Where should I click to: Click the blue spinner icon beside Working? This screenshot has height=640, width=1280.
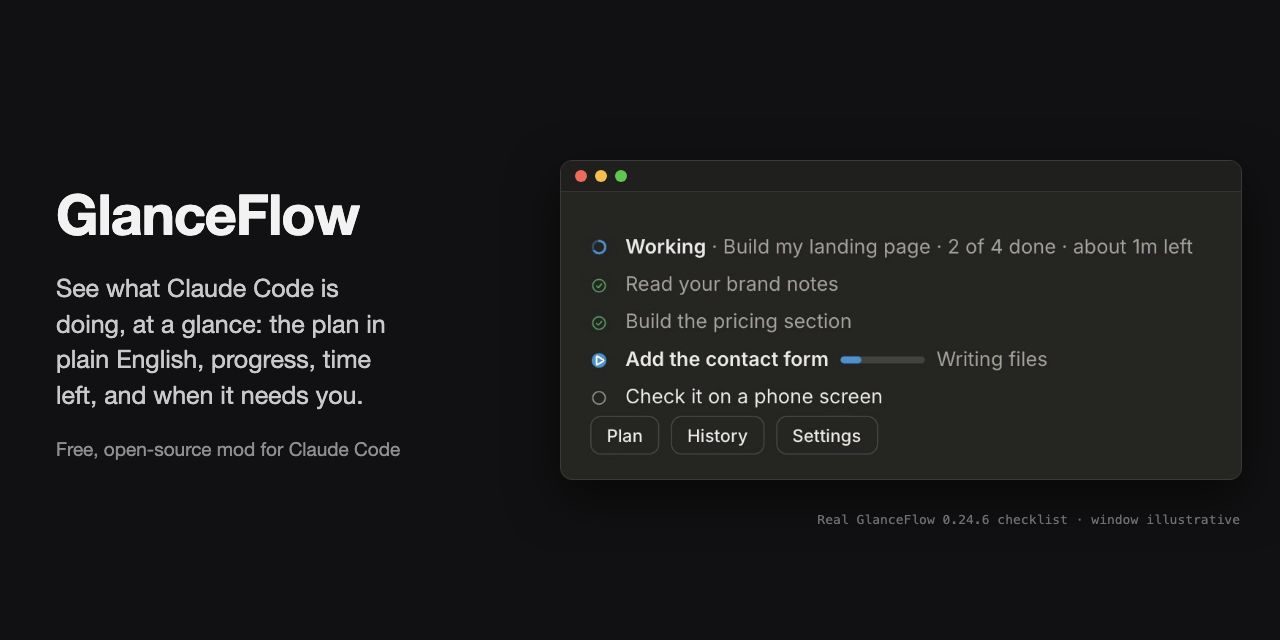coord(599,247)
